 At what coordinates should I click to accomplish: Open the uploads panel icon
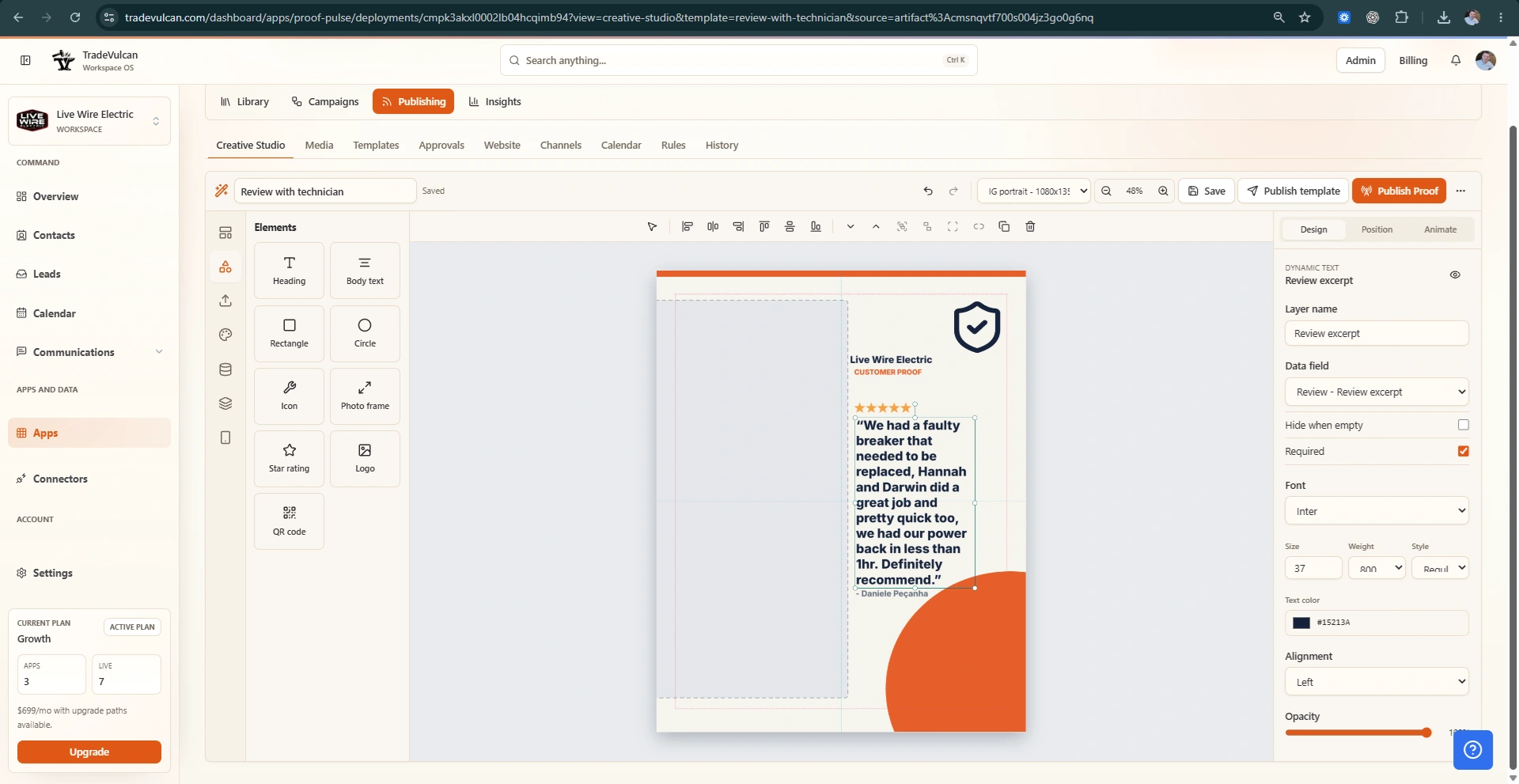225,301
